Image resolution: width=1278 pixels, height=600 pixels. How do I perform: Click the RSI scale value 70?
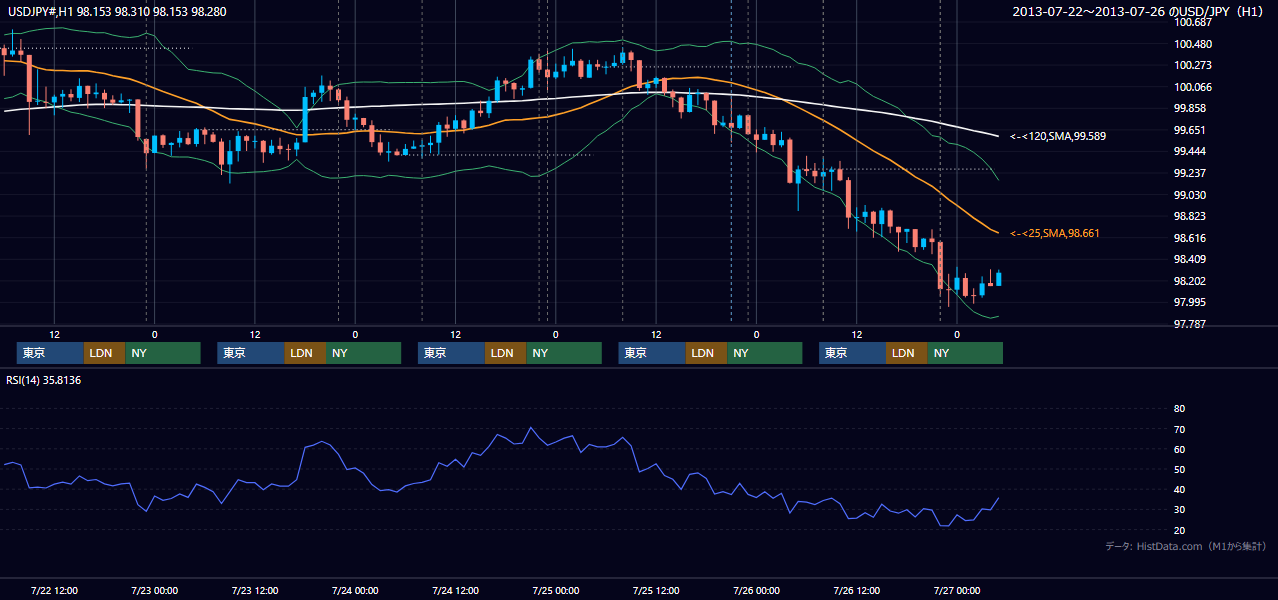point(1179,429)
